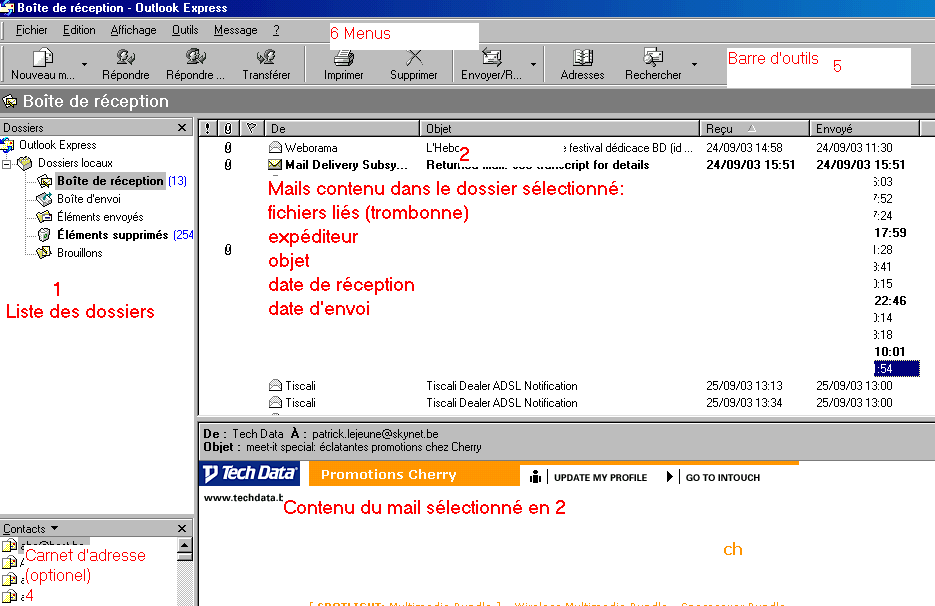Click the Supprimer delete icon
The image size is (935, 606).
point(414,57)
